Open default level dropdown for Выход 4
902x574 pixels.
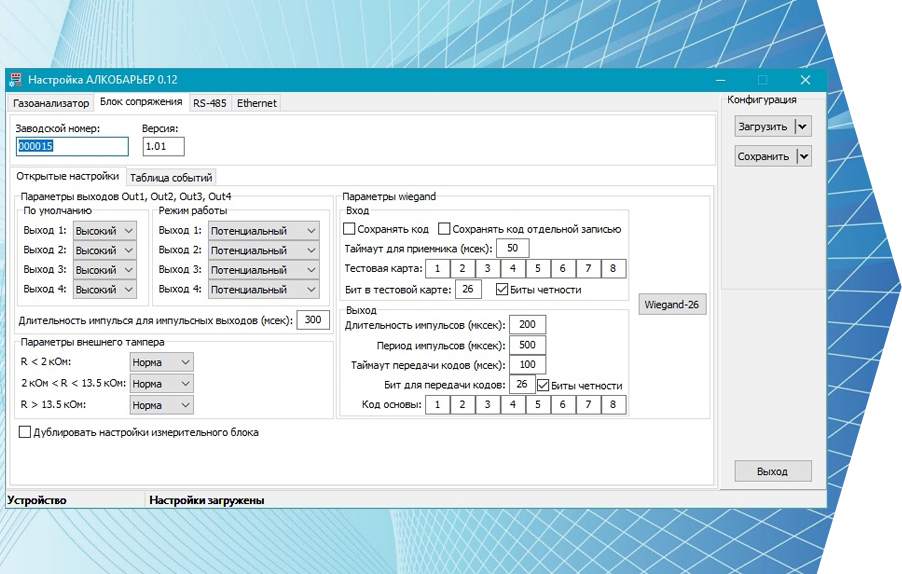(105, 289)
